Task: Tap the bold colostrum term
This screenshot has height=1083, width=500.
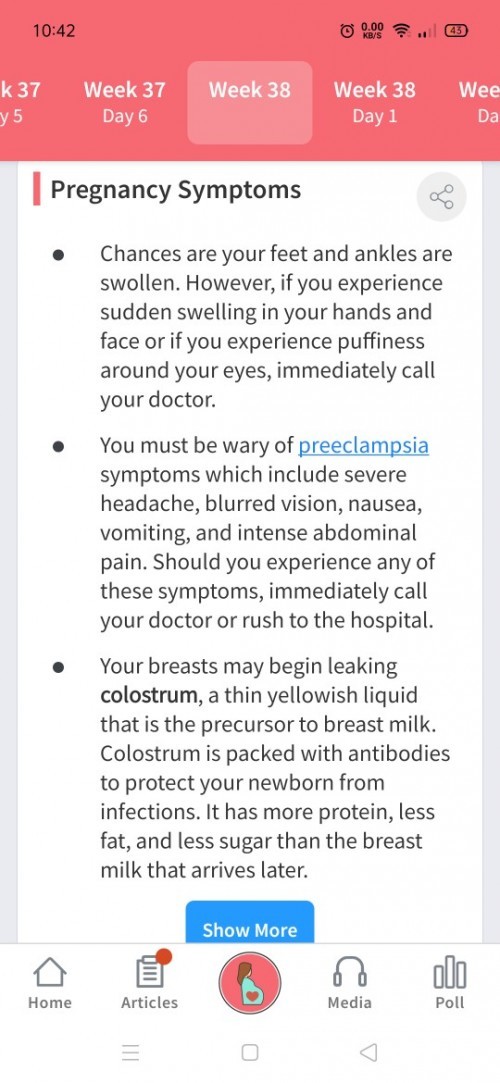Action: point(150,696)
